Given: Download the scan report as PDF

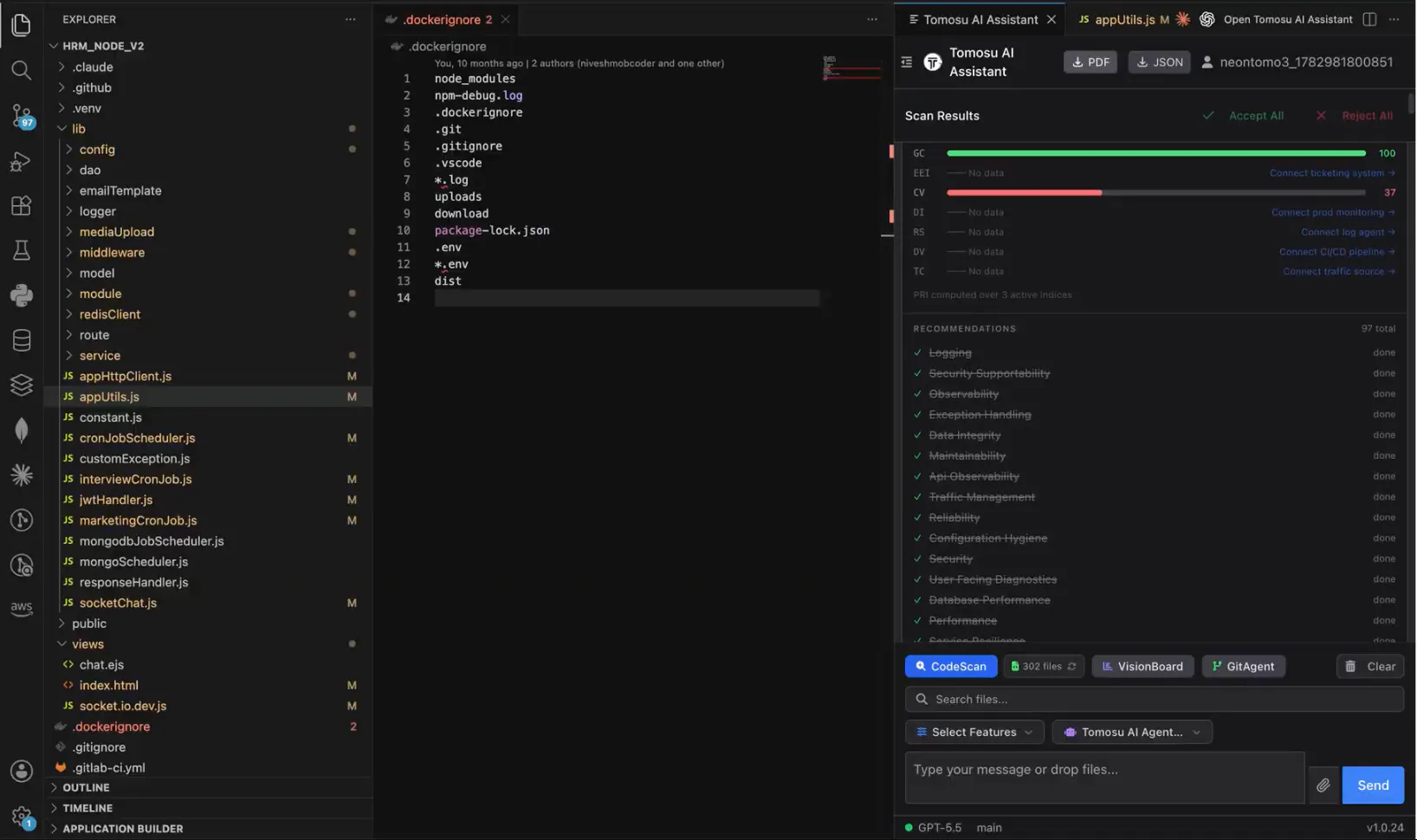Looking at the screenshot, I should pos(1090,62).
